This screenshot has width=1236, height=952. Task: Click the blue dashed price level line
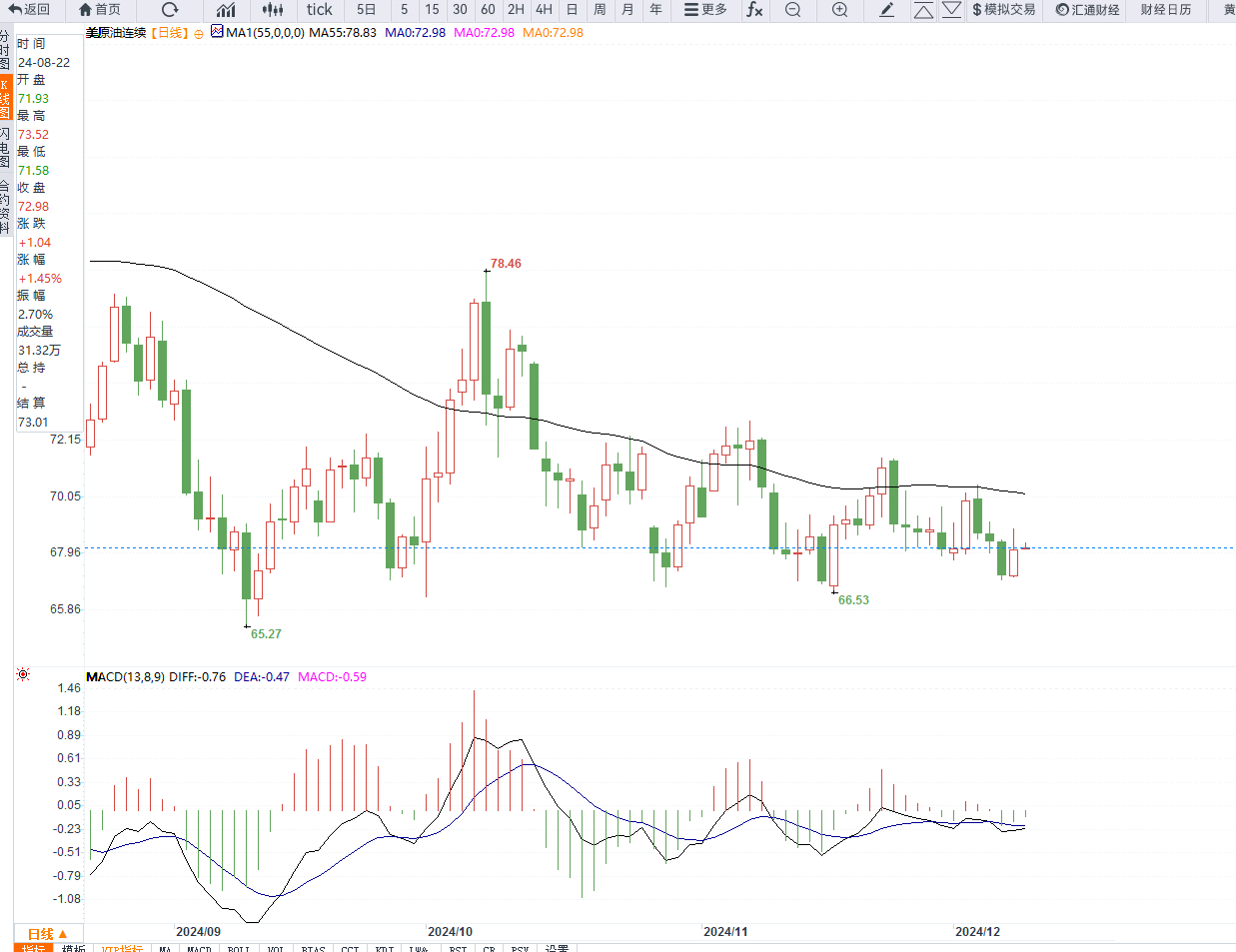pyautogui.click(x=659, y=547)
